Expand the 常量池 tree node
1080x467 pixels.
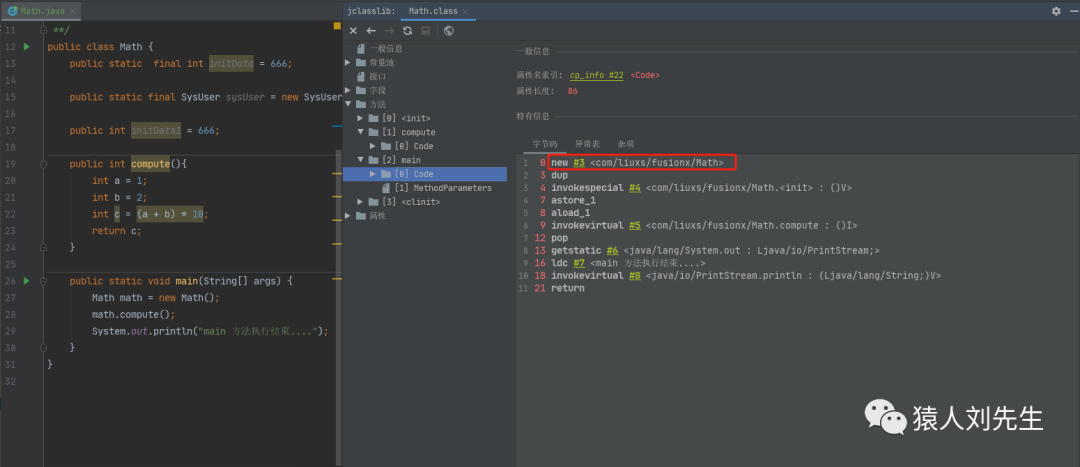(x=349, y=63)
